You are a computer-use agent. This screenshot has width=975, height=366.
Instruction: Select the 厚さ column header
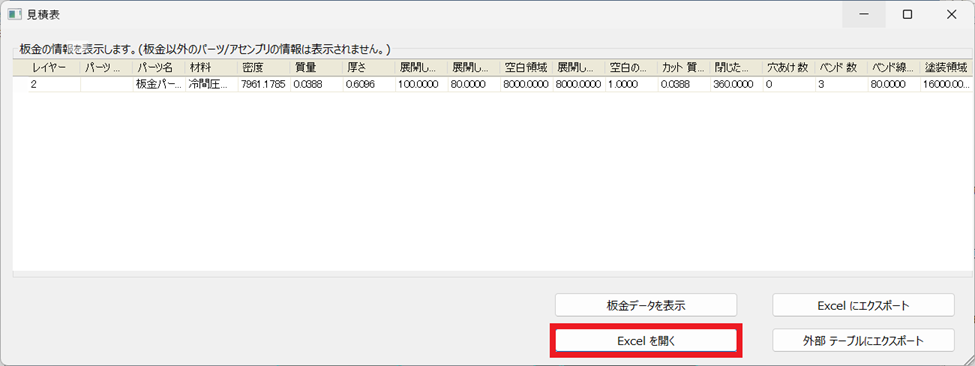(x=369, y=68)
